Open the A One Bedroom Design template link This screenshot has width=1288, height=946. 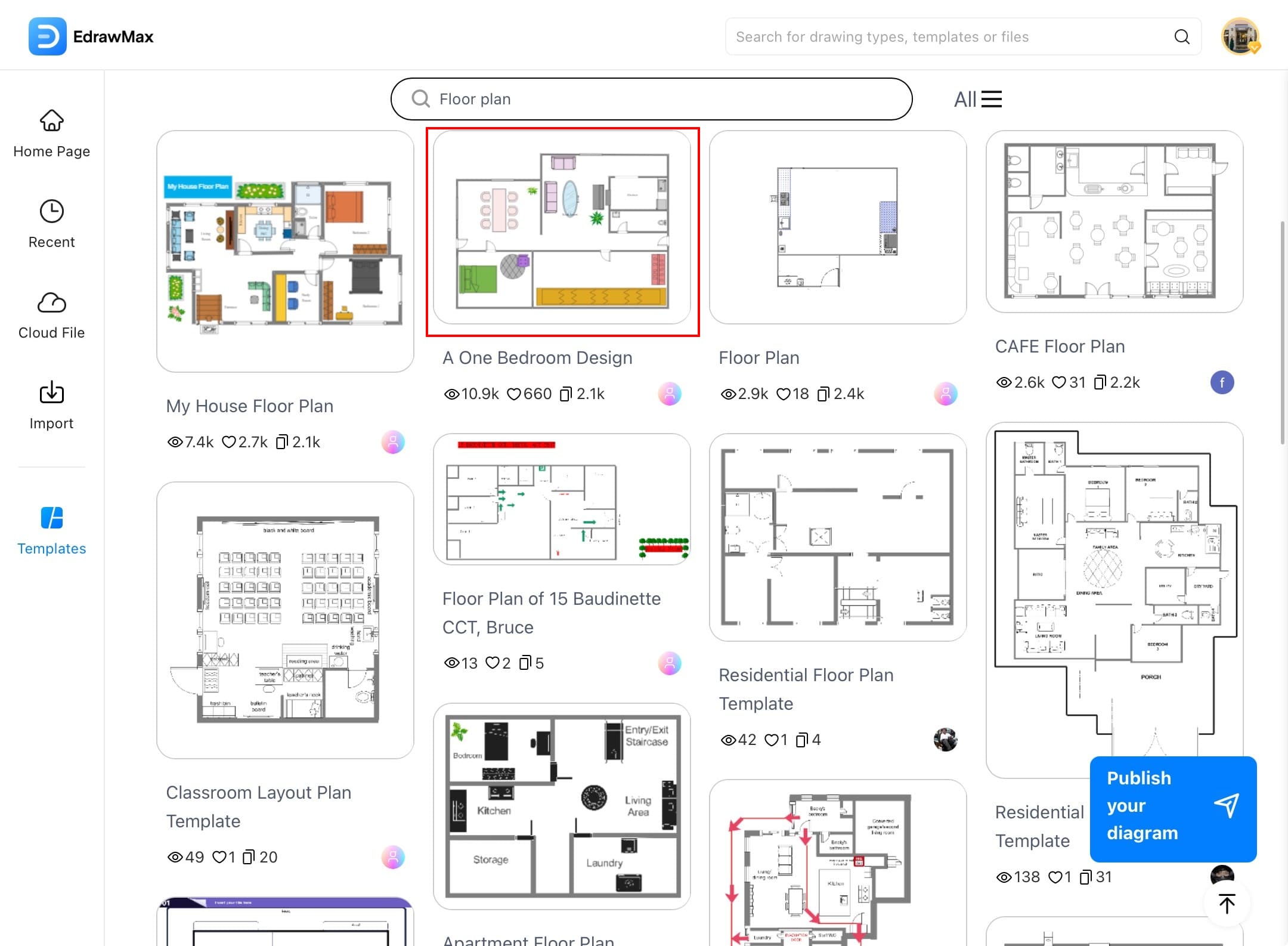coord(537,357)
